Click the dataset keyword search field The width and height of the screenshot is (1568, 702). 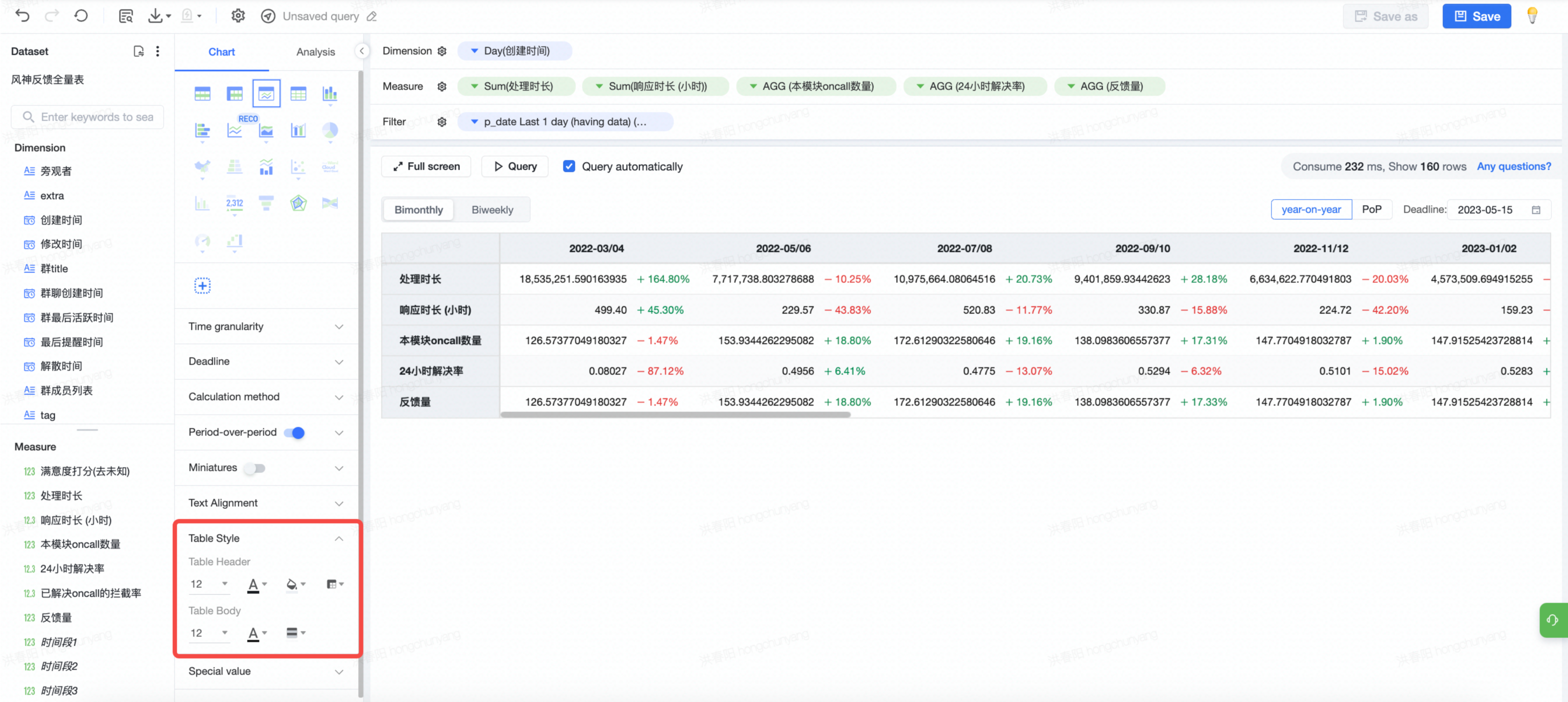point(88,117)
